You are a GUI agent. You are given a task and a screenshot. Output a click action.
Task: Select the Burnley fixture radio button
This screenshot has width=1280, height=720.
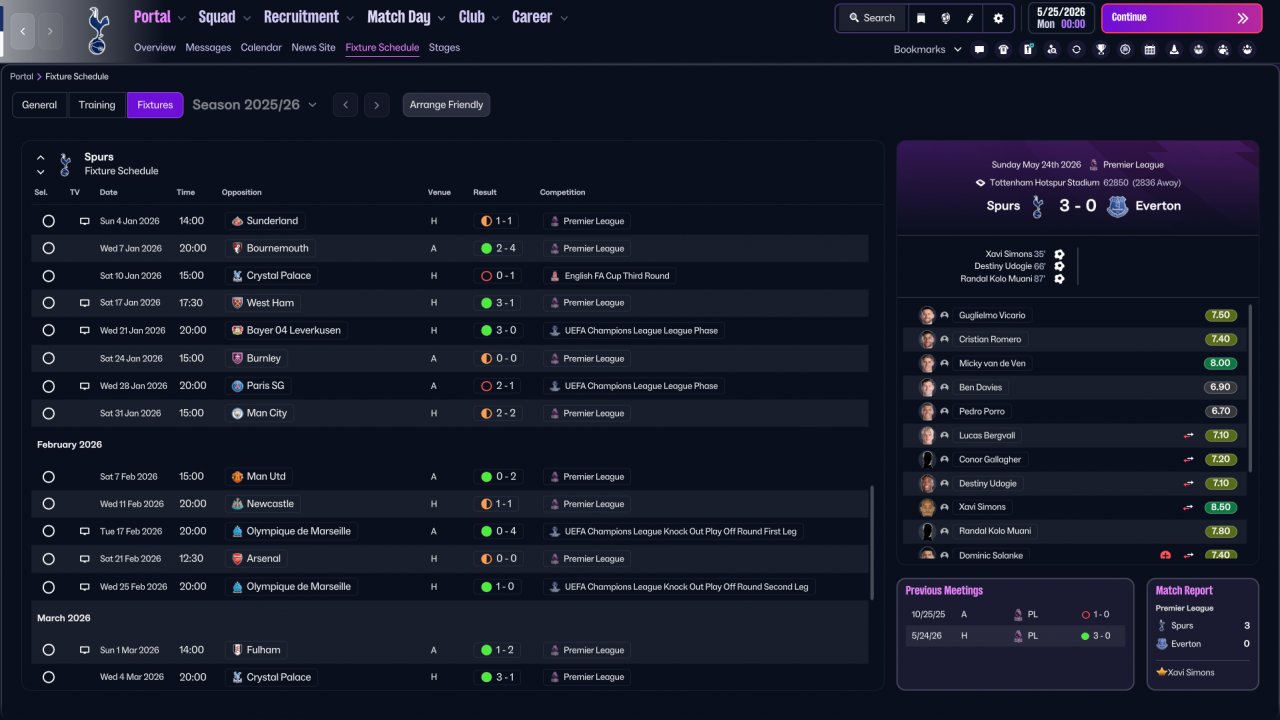pyautogui.click(x=48, y=358)
